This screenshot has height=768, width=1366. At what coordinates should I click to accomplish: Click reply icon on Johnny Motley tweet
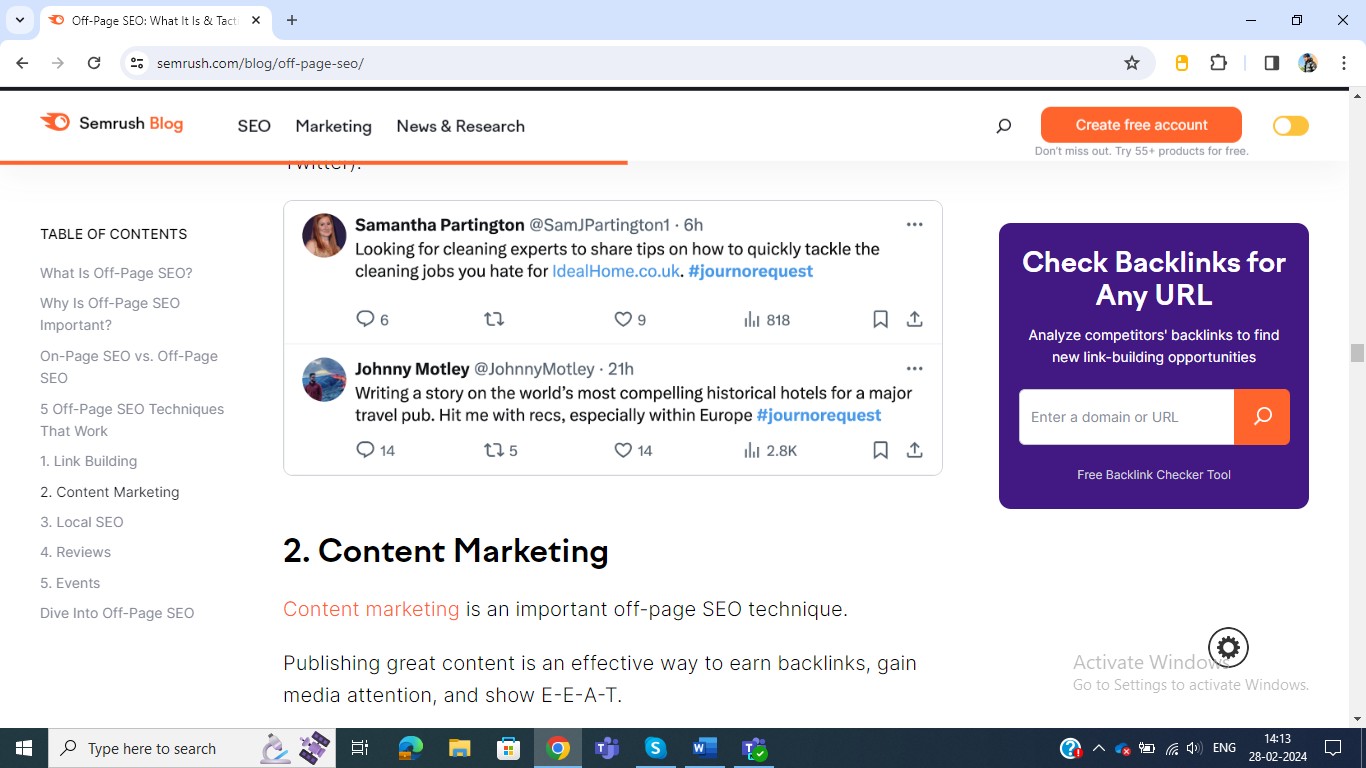pos(365,450)
